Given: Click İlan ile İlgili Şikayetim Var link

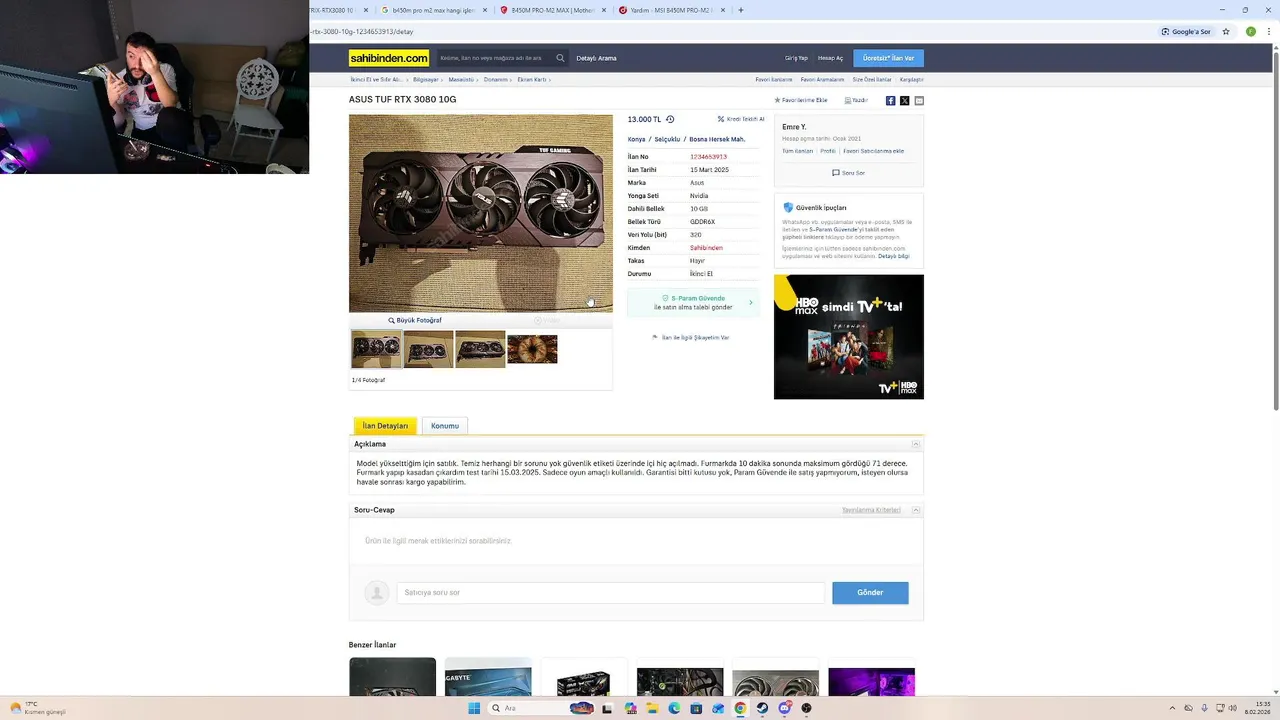Looking at the screenshot, I should point(690,337).
